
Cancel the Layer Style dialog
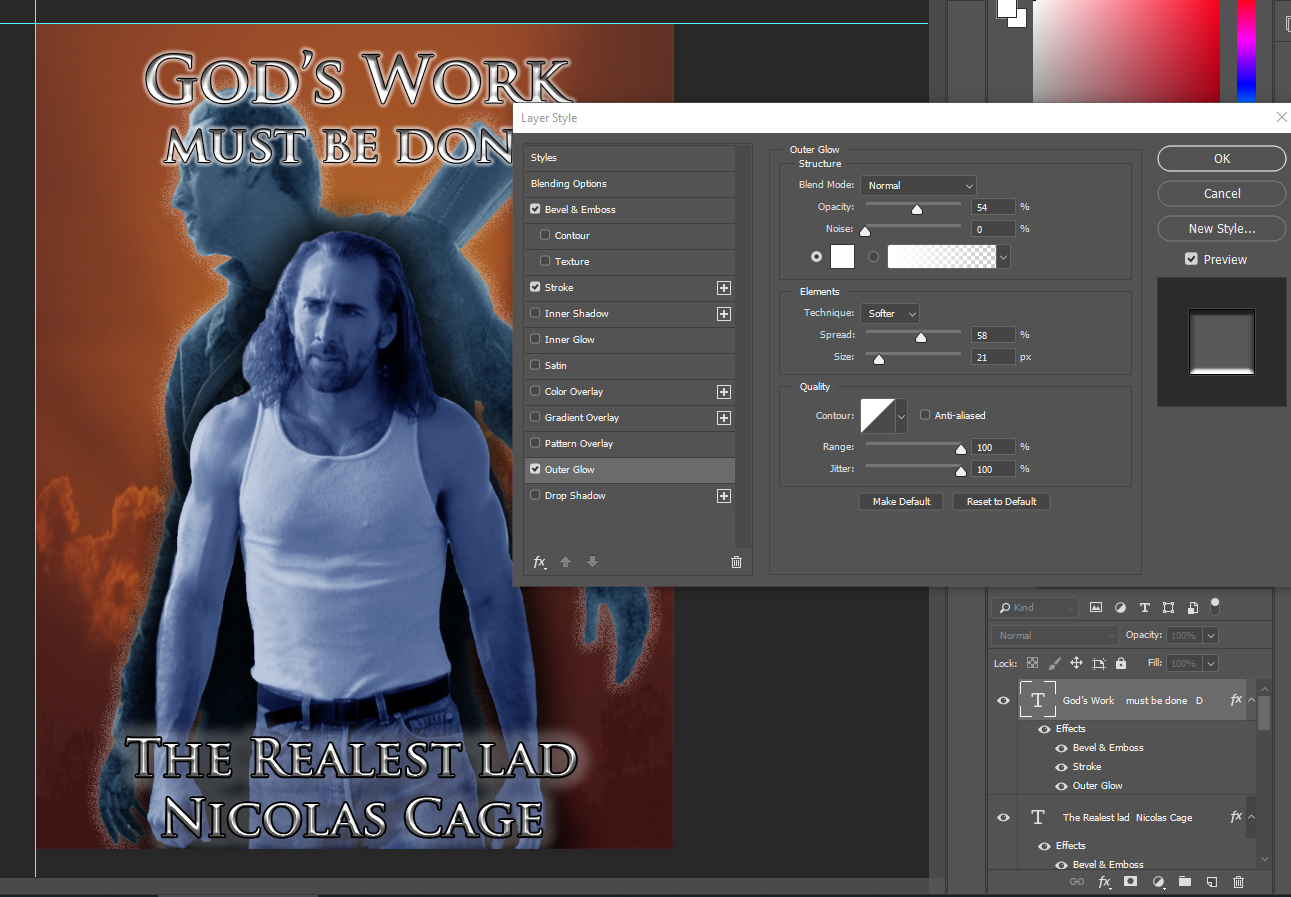pos(1222,193)
